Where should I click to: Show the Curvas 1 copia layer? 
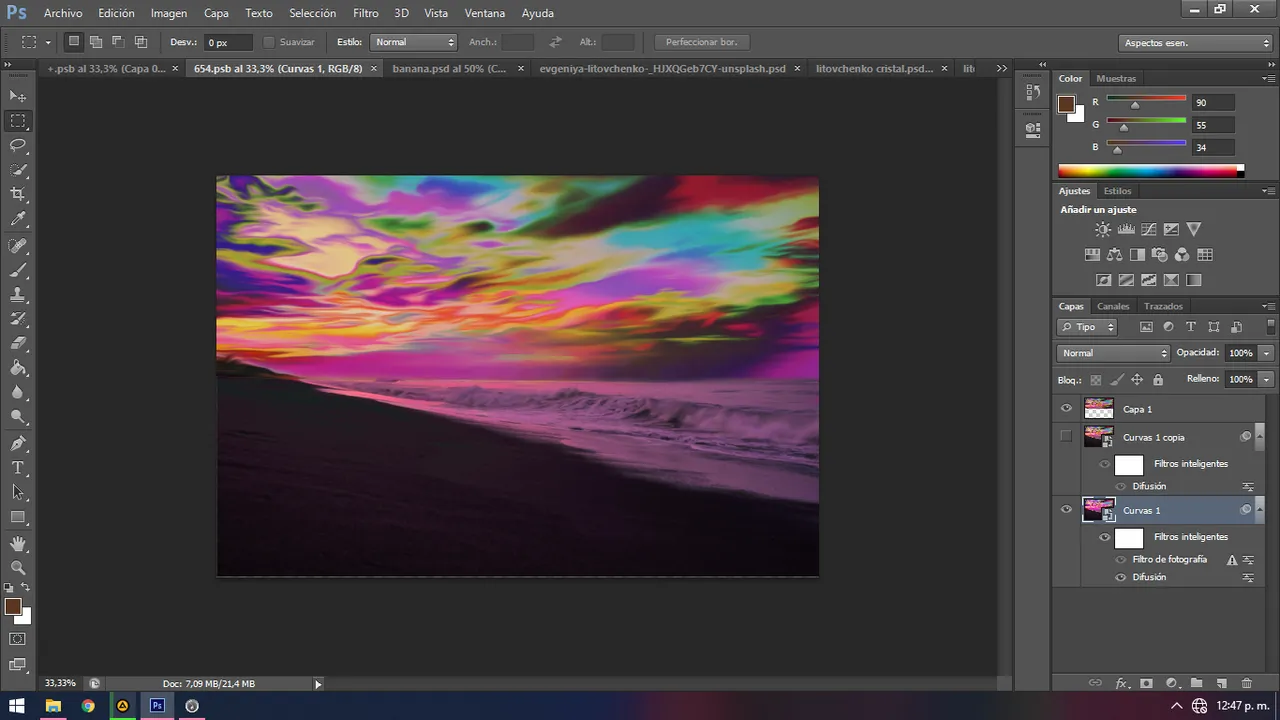1066,436
